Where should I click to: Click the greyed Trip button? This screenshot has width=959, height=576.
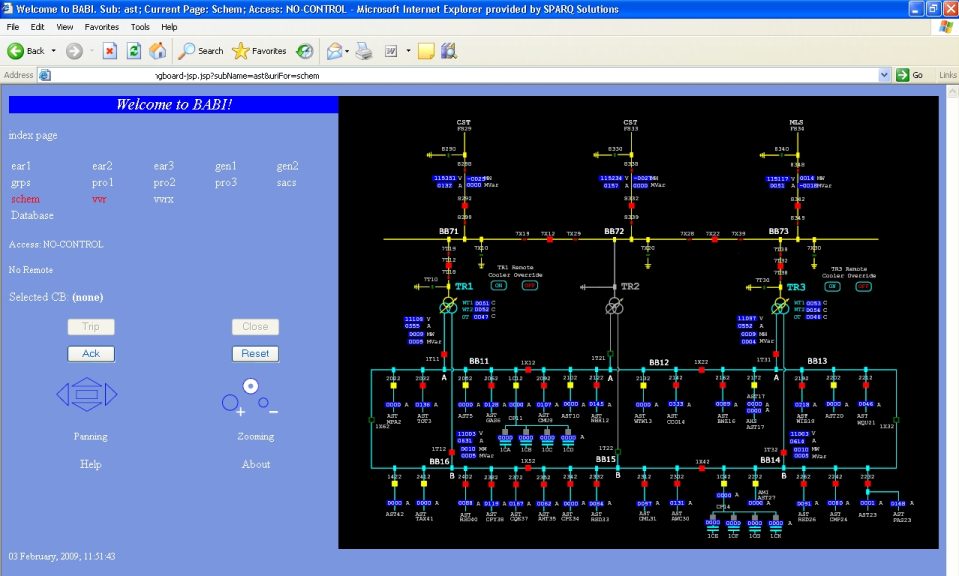tap(91, 327)
